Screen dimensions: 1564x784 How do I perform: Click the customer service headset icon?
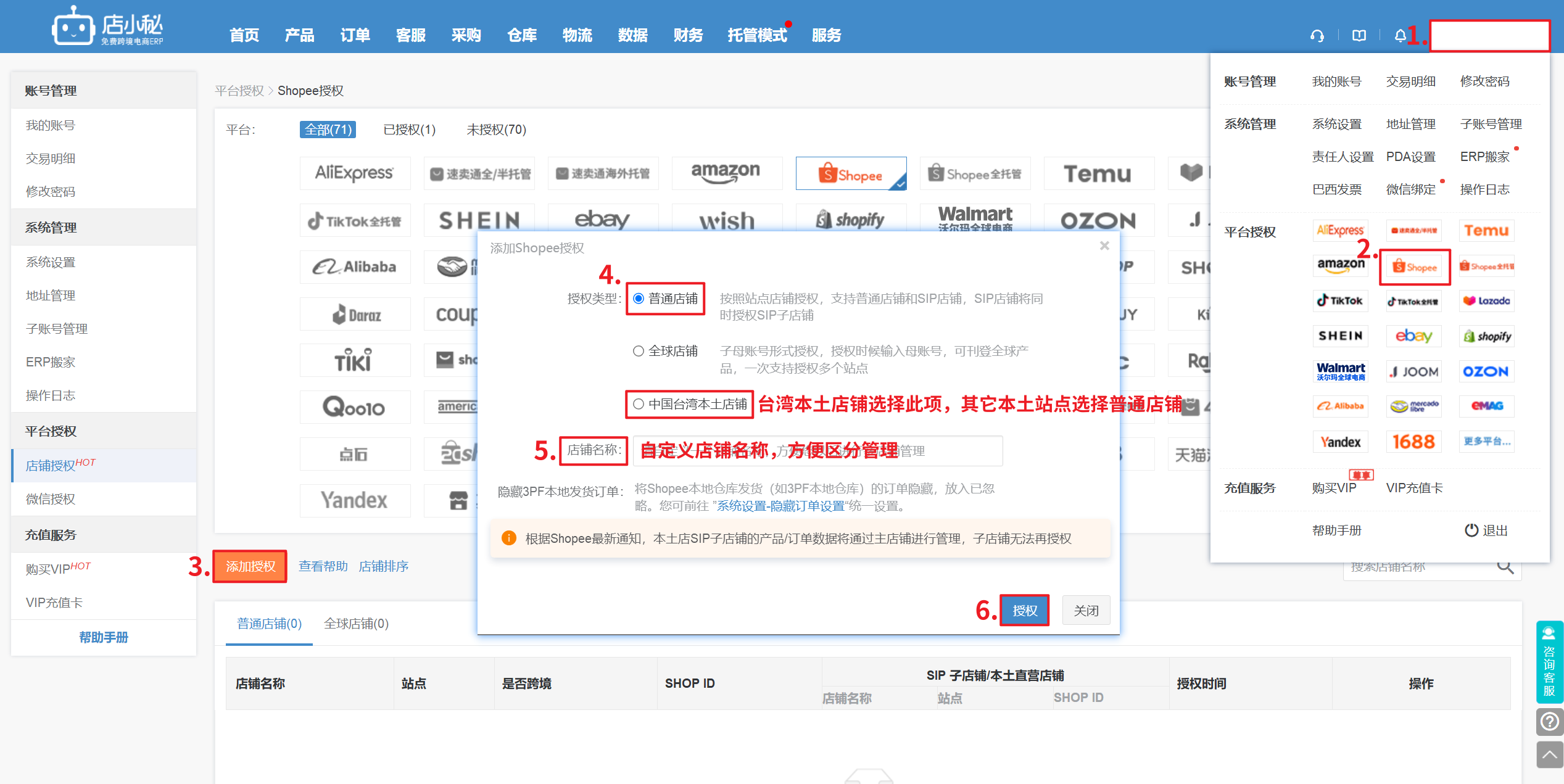point(1317,36)
